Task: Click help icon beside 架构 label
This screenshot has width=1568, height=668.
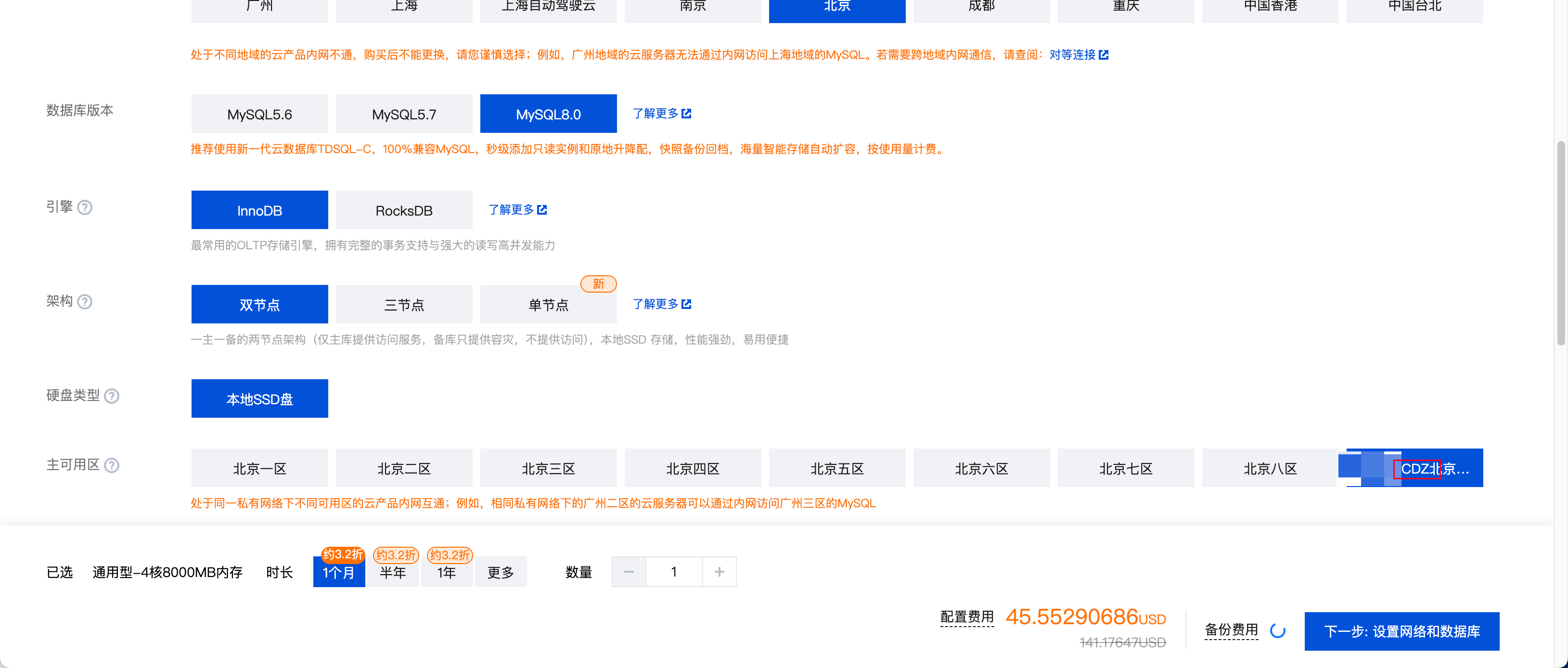Action: coord(85,302)
